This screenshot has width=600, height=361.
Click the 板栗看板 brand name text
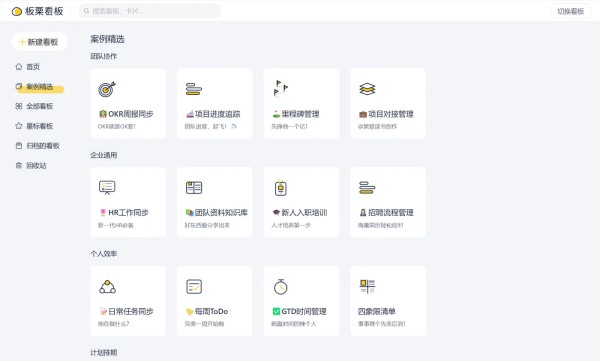click(44, 11)
